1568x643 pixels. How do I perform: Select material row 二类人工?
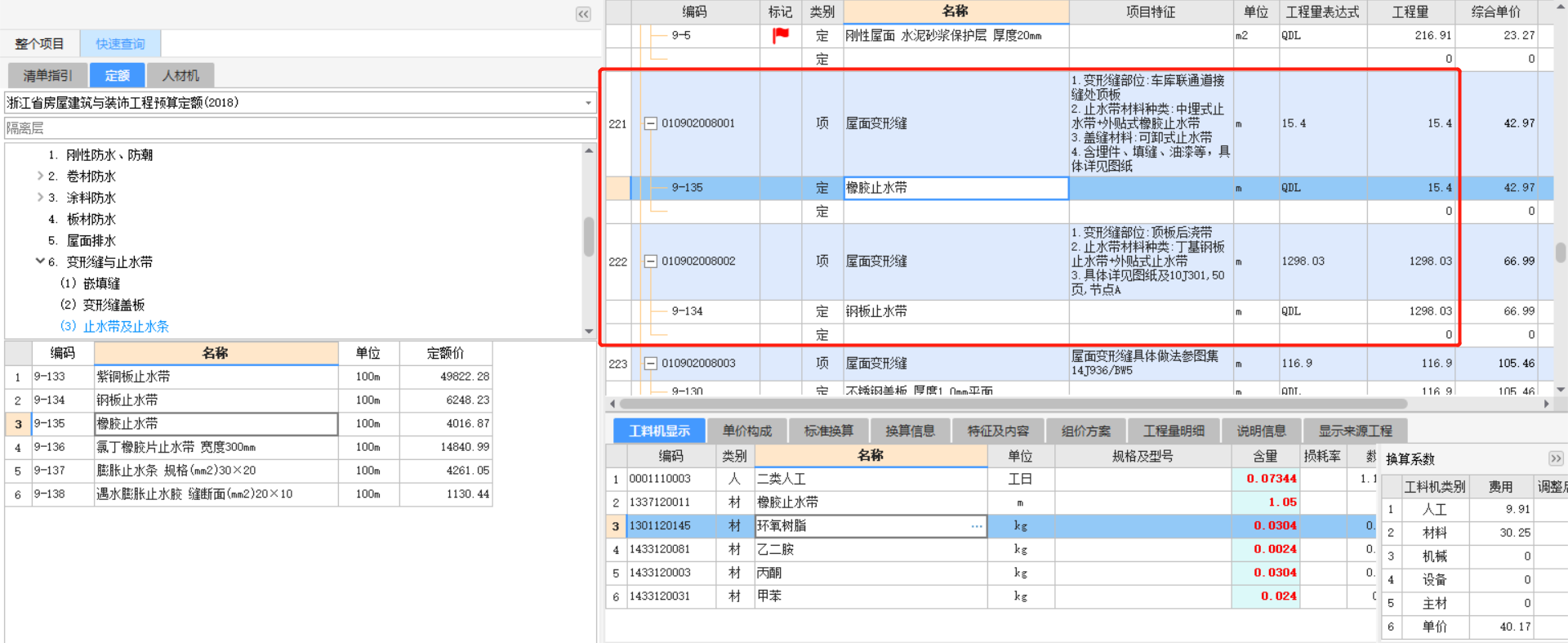991,479
